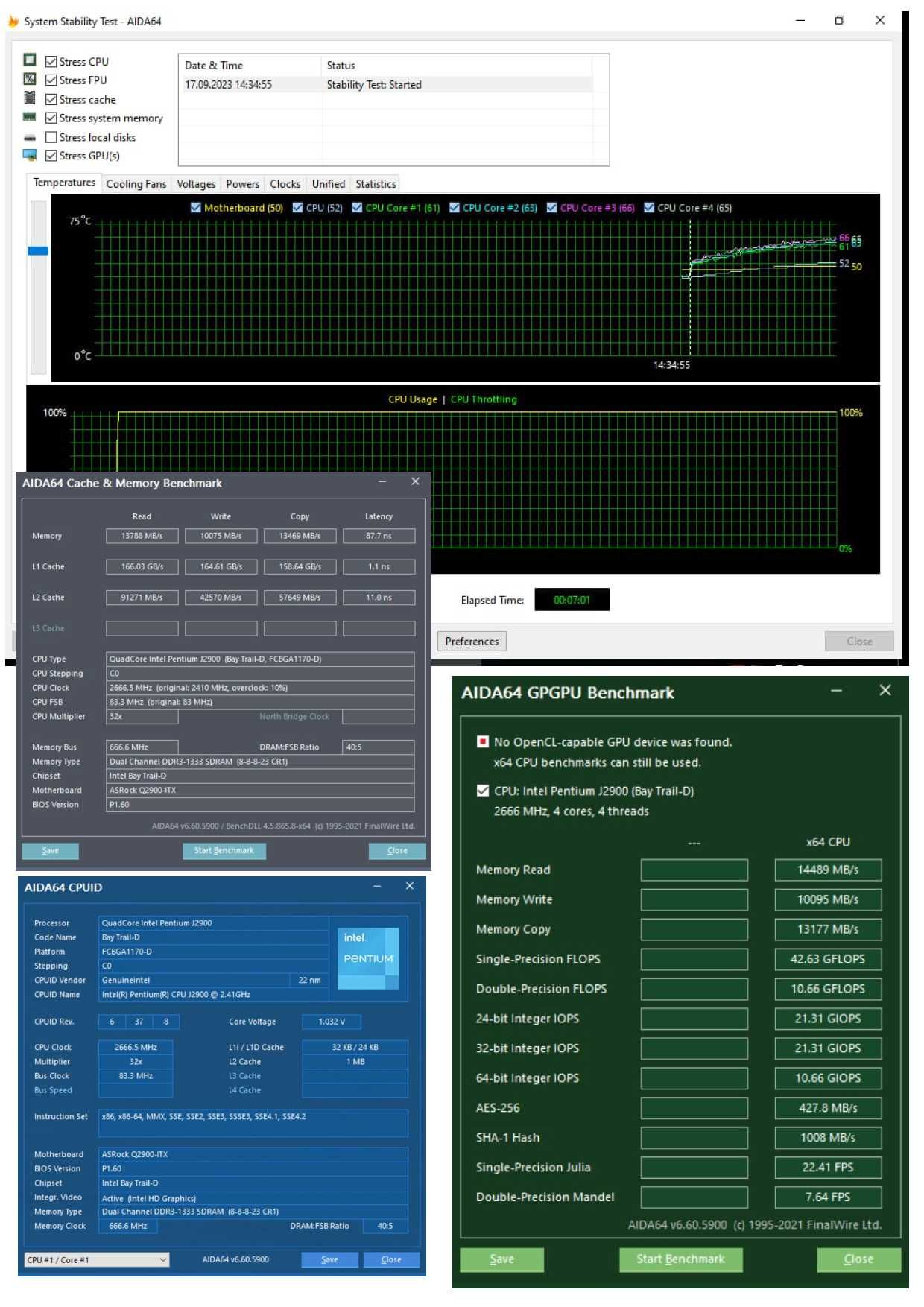The height and width of the screenshot is (1307, 924).
Task: Click the Single-Precision FLOPS 42.63 GFLOPS result
Action: [828, 959]
